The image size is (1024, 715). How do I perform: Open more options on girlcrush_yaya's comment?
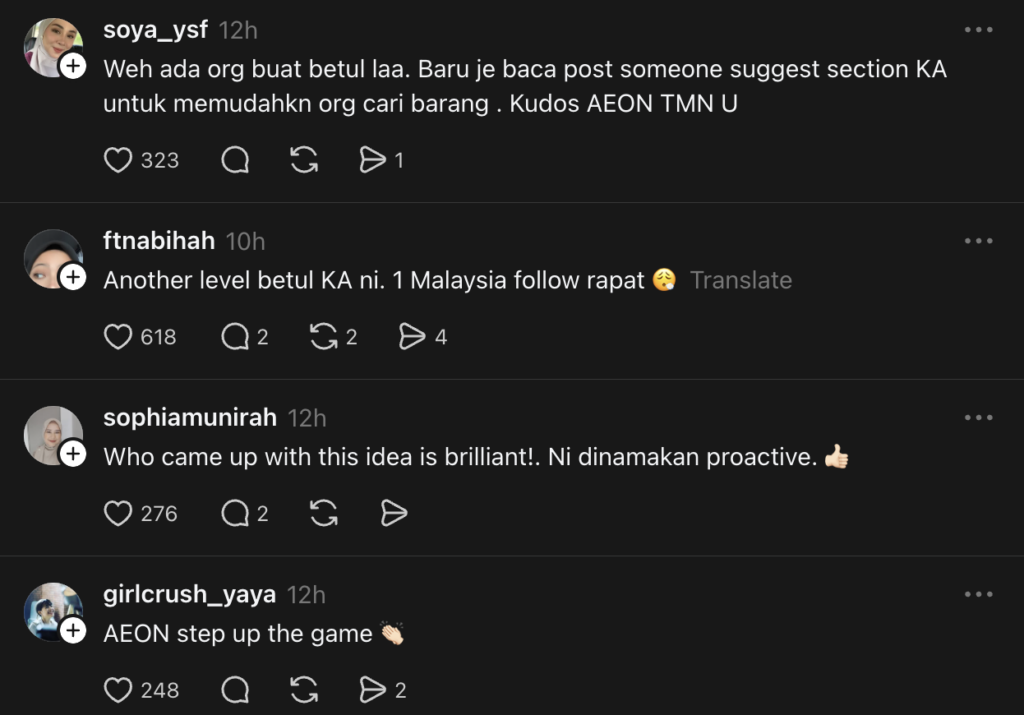(x=978, y=594)
